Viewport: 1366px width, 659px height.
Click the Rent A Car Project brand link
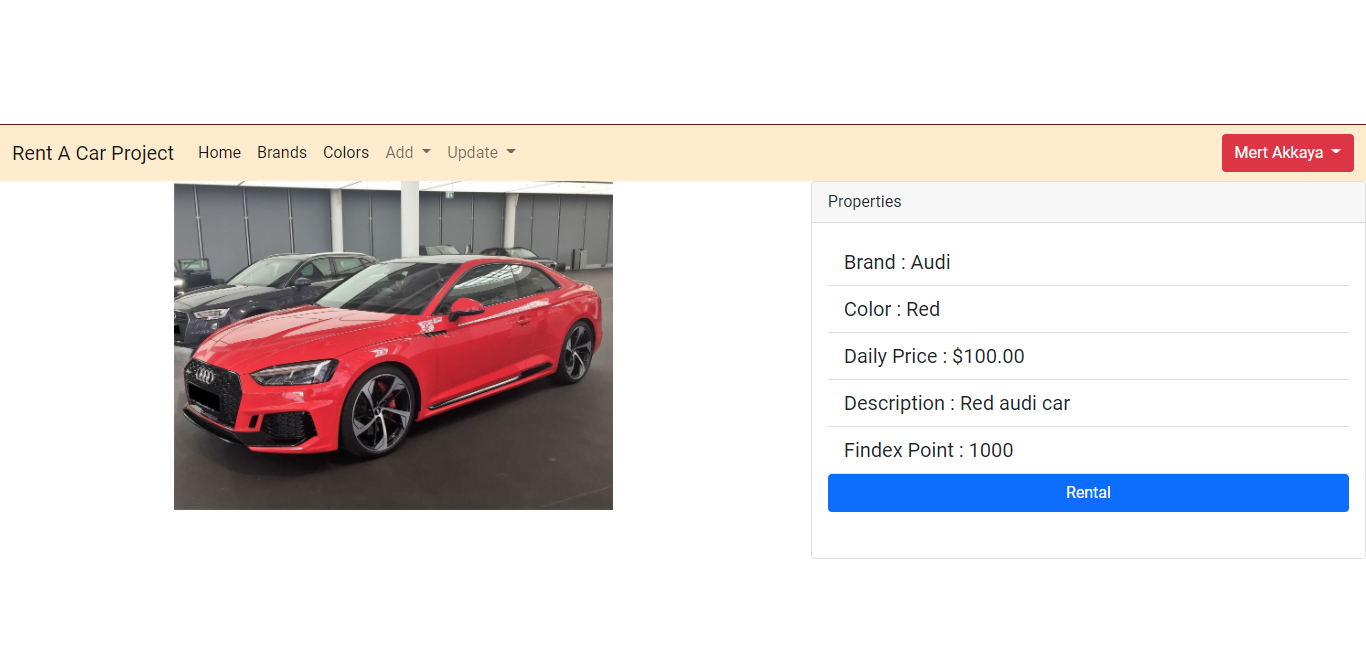tap(92, 152)
